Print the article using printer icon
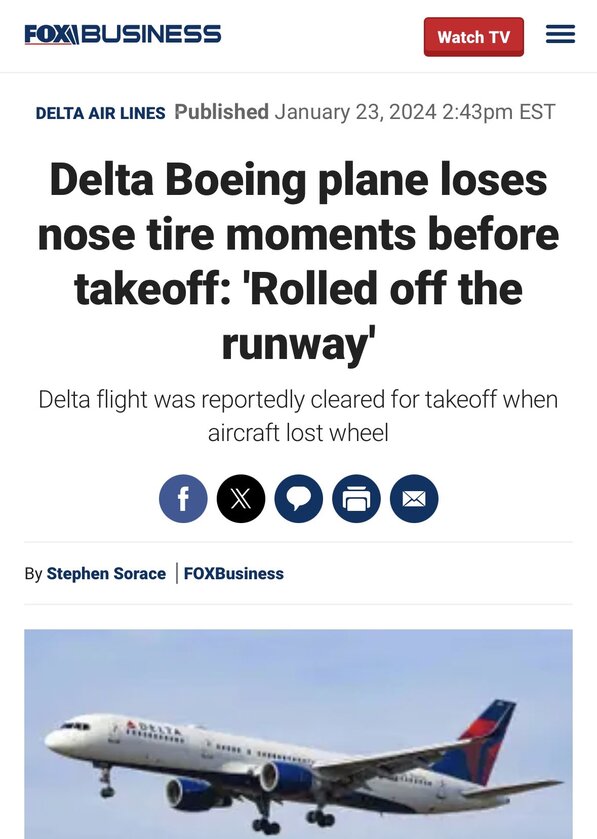 pyautogui.click(x=356, y=499)
